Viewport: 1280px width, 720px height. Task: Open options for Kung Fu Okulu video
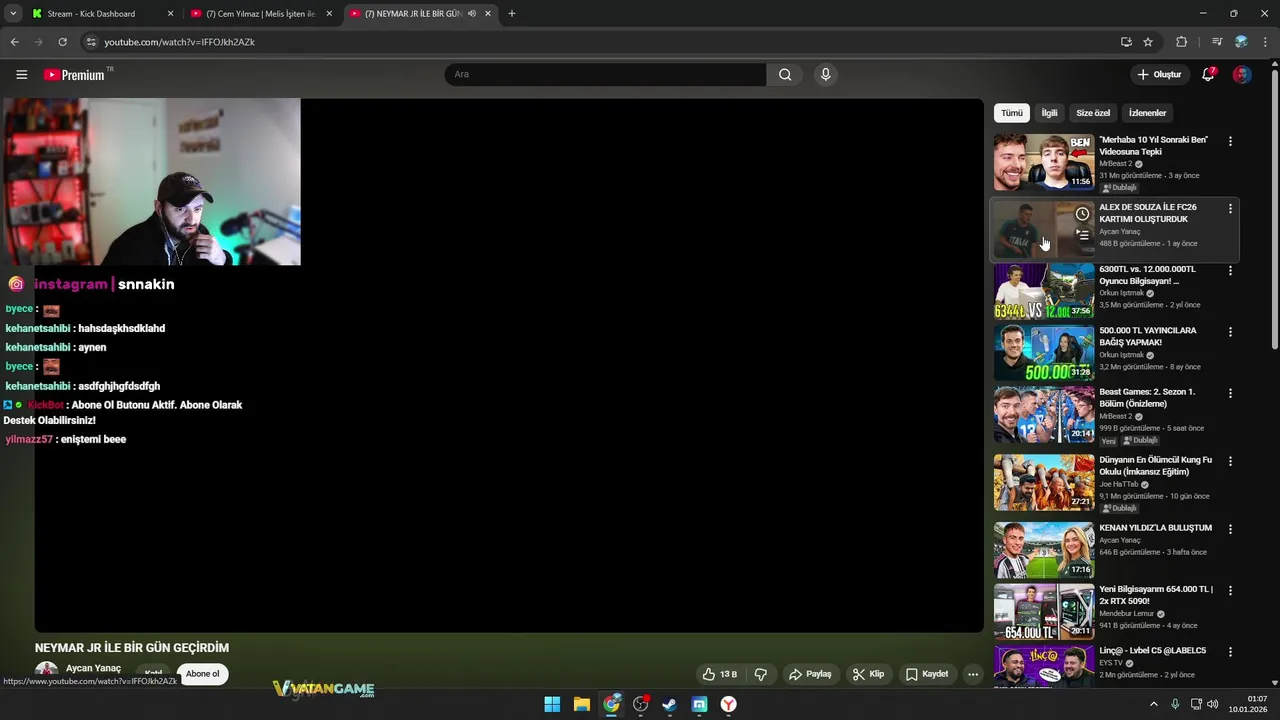click(x=1230, y=462)
